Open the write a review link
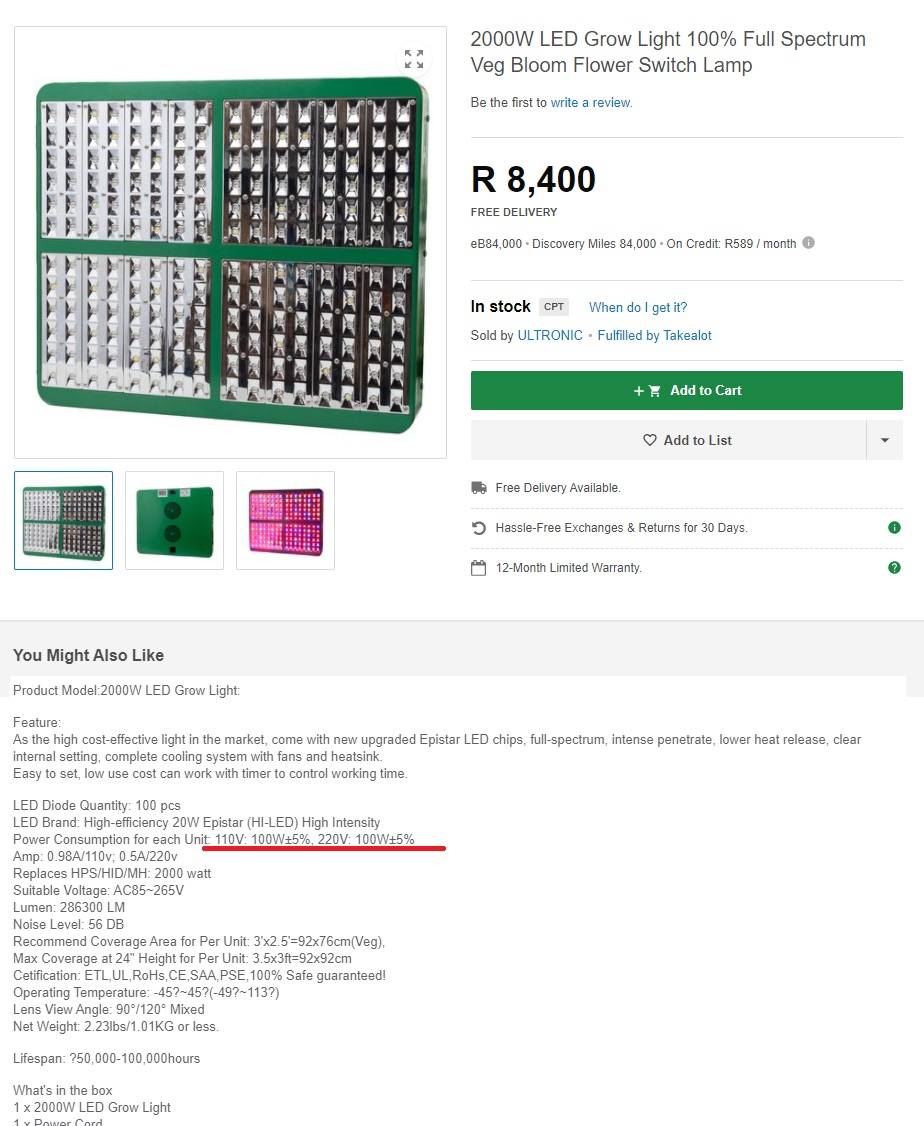The height and width of the screenshot is (1126, 924). pyautogui.click(x=591, y=103)
